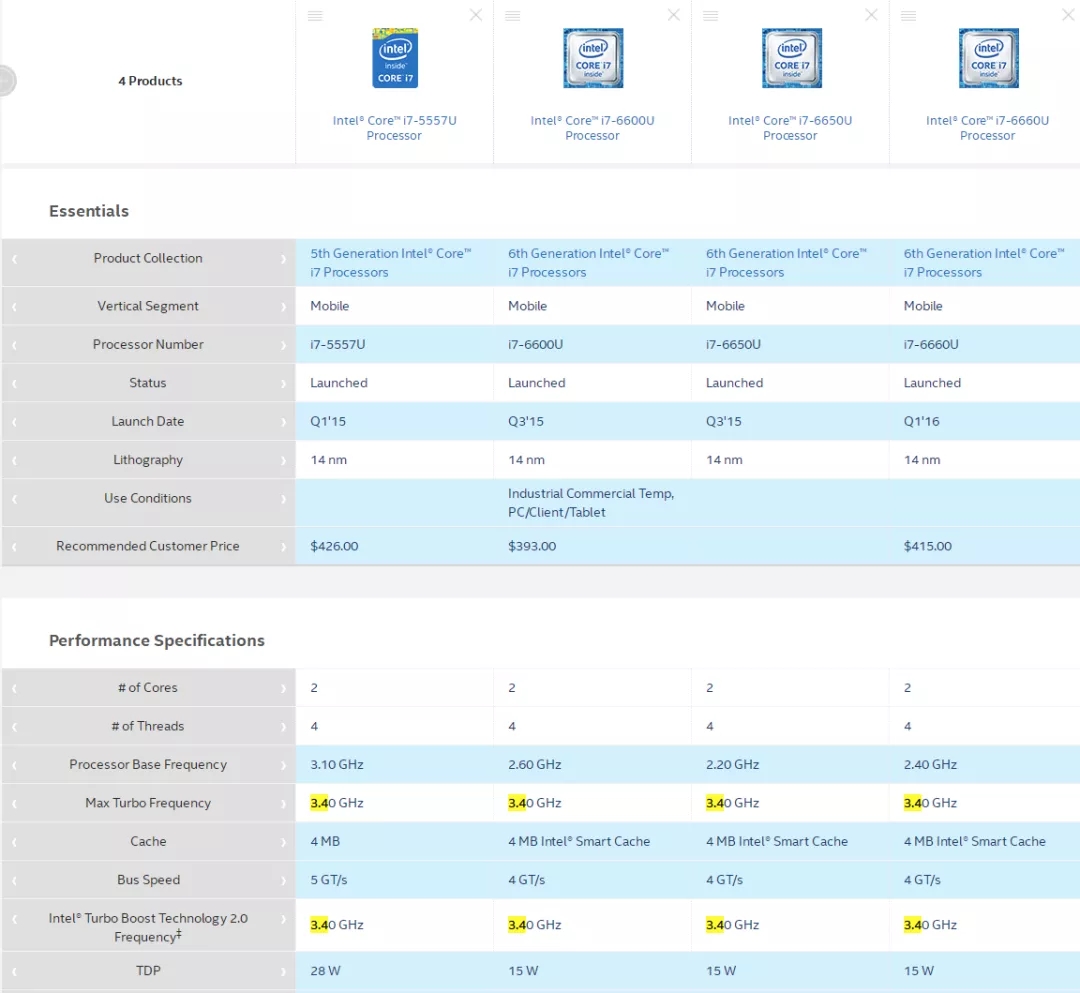Click the $426.00 price cell

pyautogui.click(x=334, y=546)
